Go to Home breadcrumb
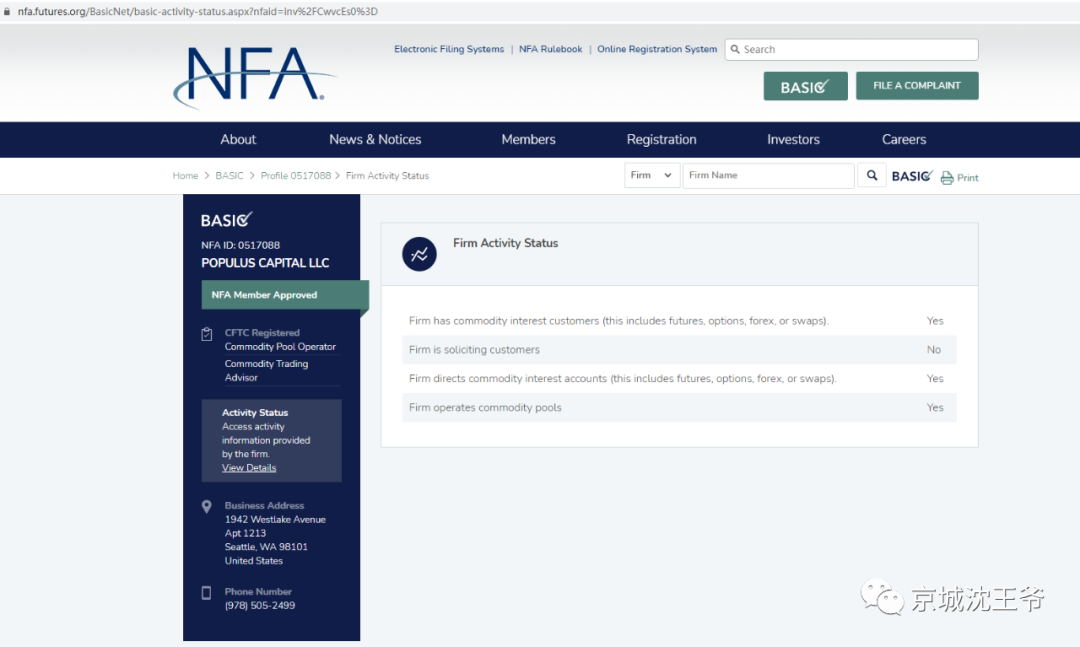 click(x=185, y=176)
